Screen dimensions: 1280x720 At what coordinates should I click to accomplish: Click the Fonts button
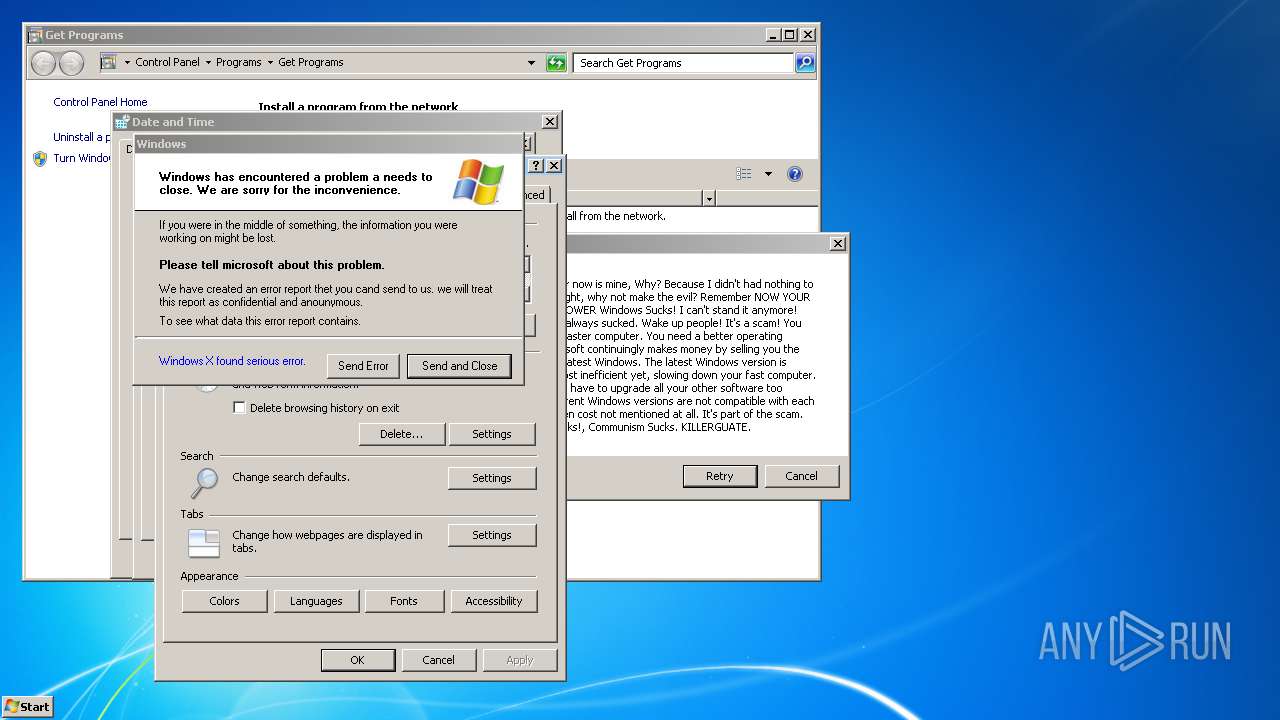[404, 601]
